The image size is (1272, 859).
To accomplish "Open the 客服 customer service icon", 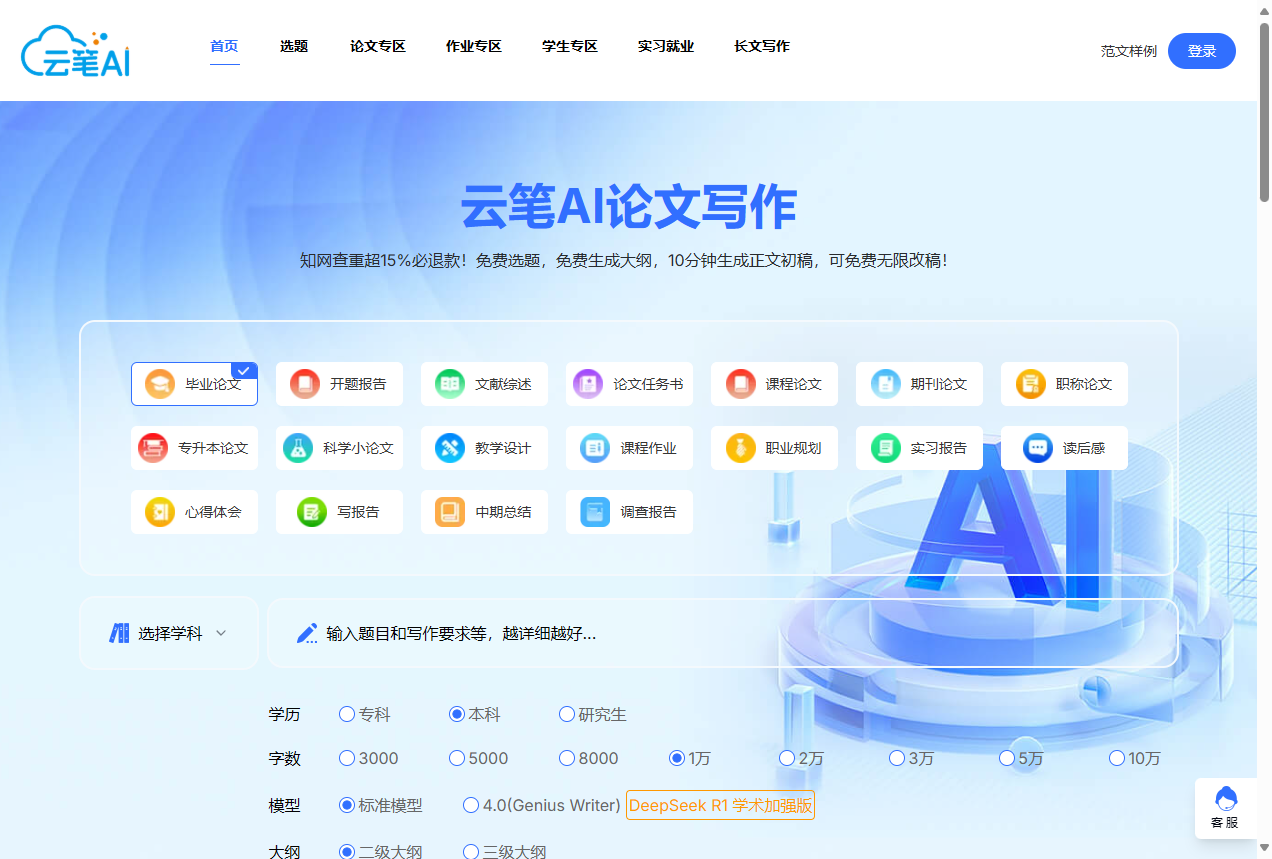I will click(1226, 807).
